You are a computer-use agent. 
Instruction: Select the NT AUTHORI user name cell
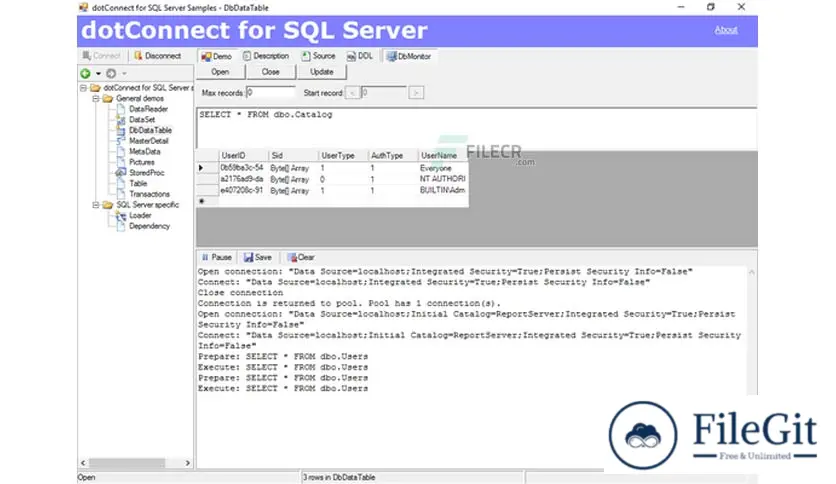tap(443, 179)
